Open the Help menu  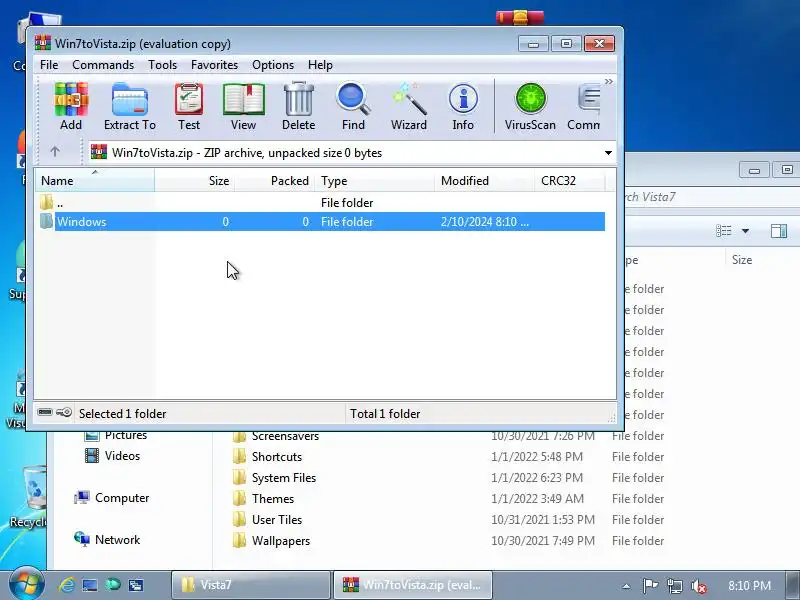point(320,65)
